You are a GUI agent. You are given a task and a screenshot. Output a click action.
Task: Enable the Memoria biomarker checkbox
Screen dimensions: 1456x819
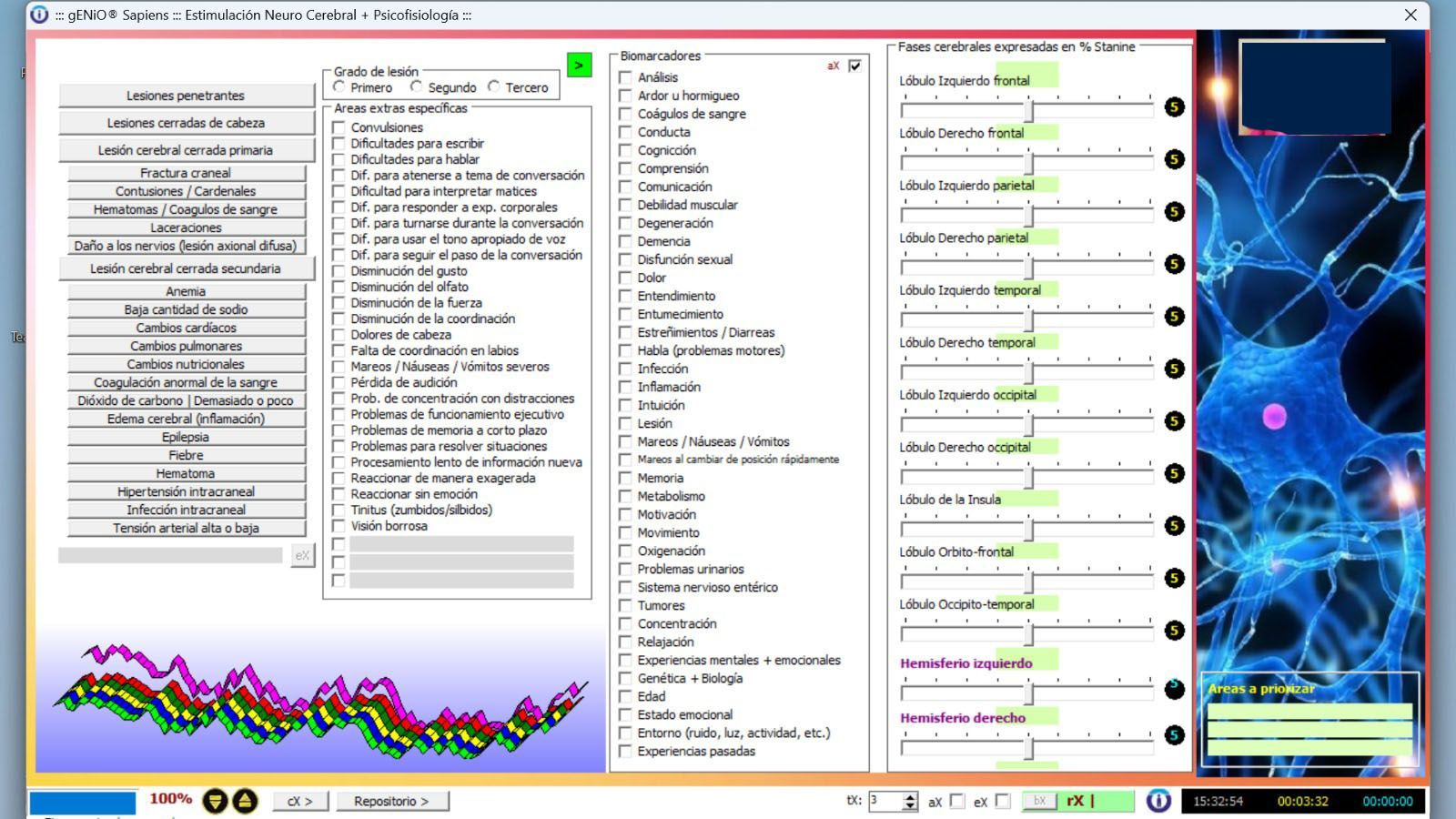(625, 478)
